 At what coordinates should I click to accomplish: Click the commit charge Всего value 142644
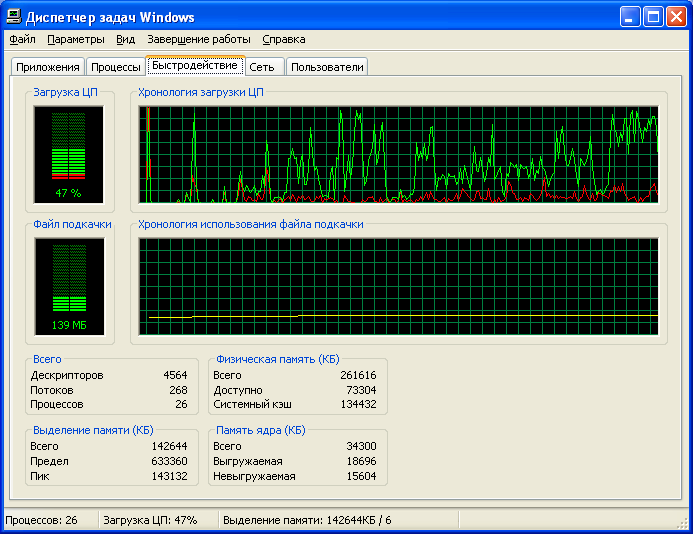pyautogui.click(x=170, y=446)
